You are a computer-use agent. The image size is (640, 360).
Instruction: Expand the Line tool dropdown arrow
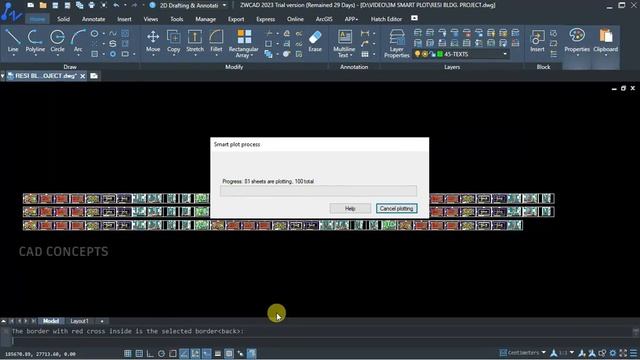(x=13, y=55)
